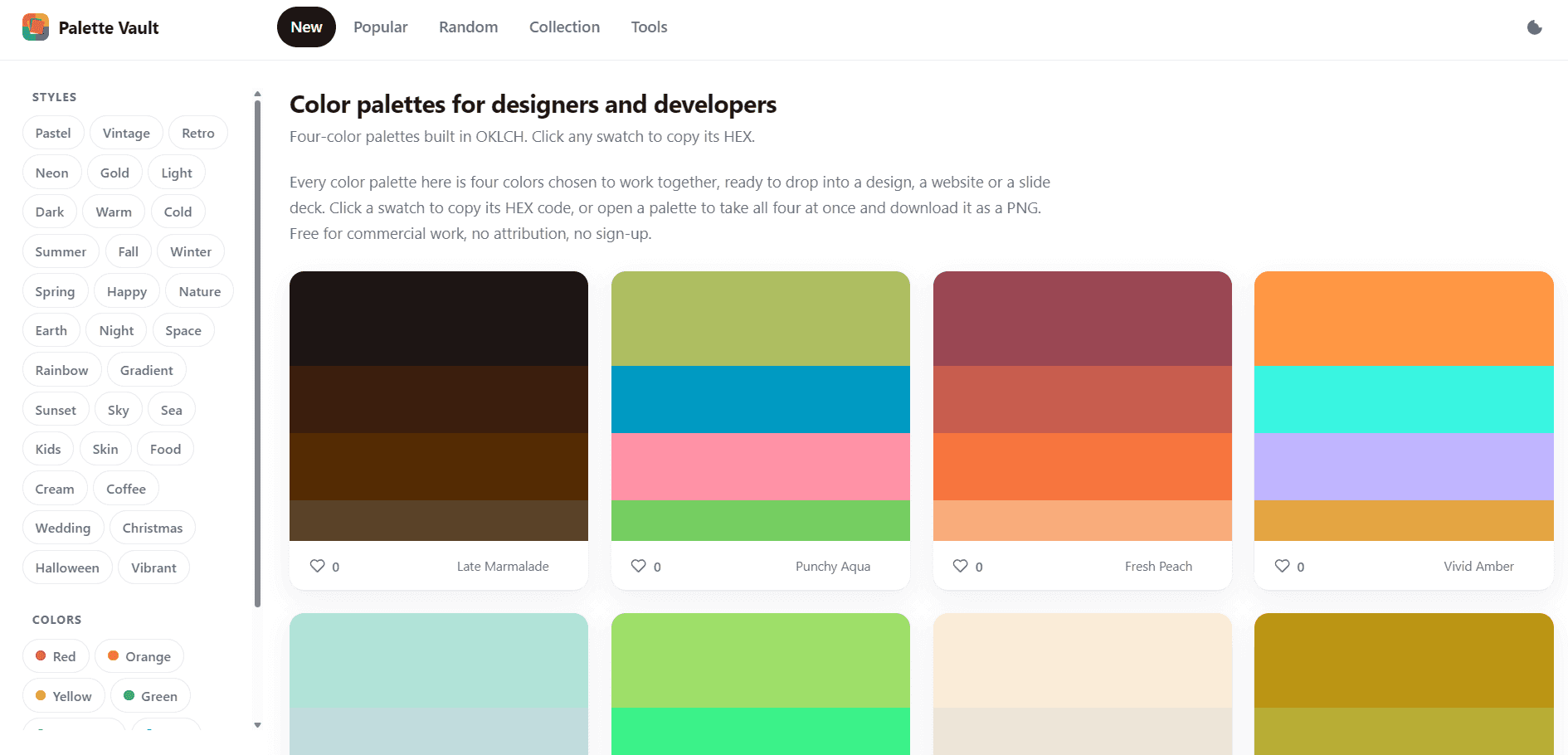Image resolution: width=1568 pixels, height=755 pixels.
Task: Choose the Night style
Action: click(116, 330)
